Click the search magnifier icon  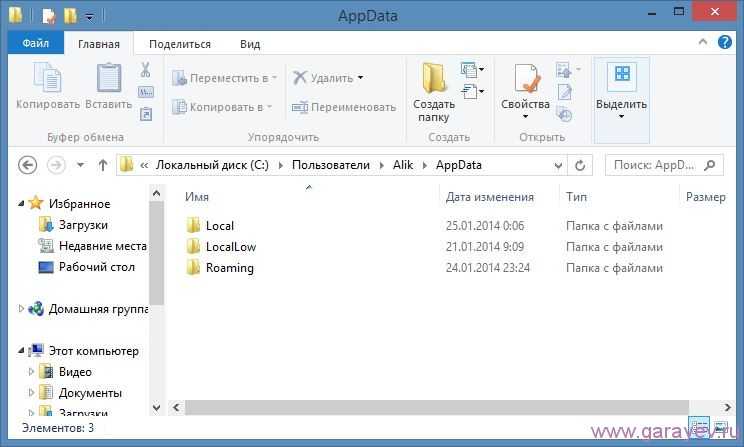pyautogui.click(x=710, y=165)
